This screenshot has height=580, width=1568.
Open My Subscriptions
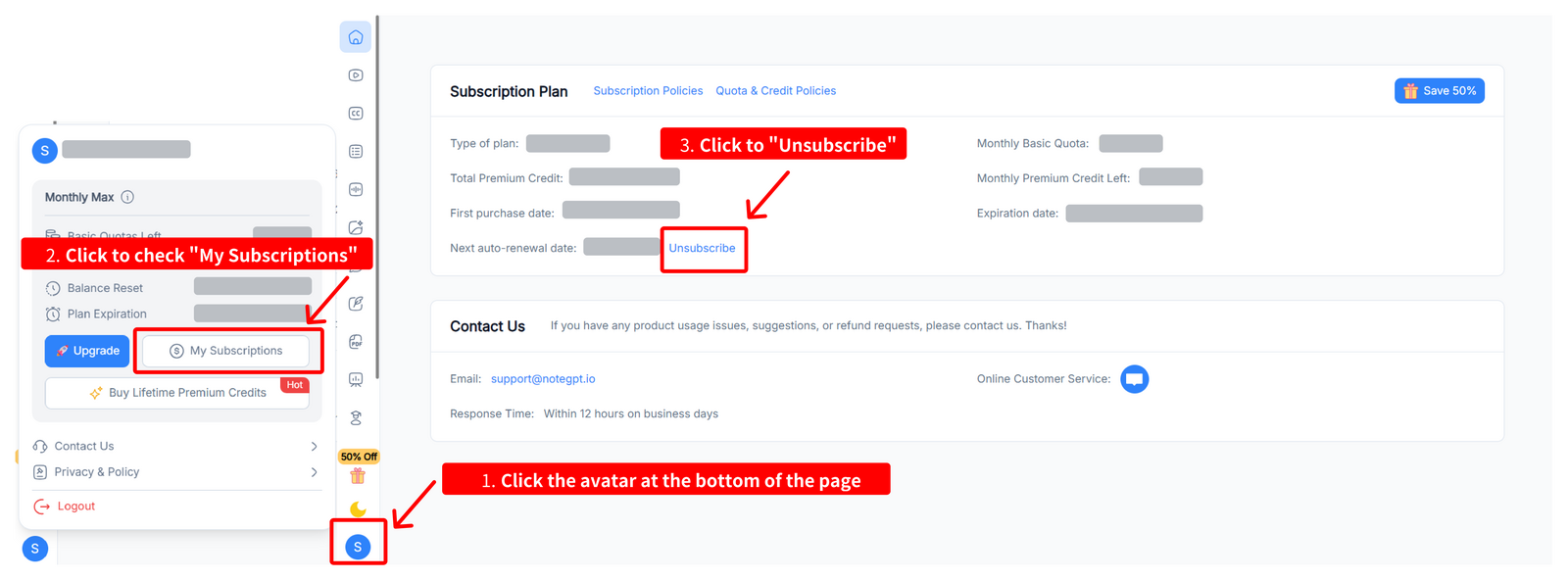click(226, 351)
